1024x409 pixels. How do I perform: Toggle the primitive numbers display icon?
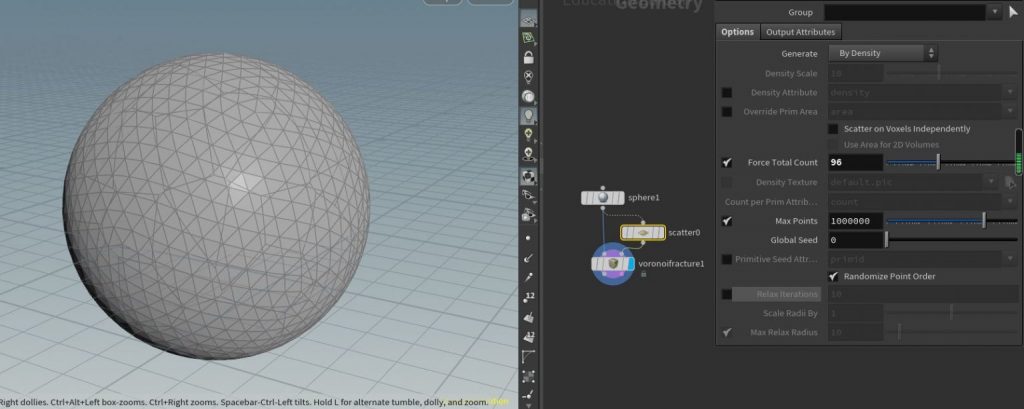tap(528, 337)
